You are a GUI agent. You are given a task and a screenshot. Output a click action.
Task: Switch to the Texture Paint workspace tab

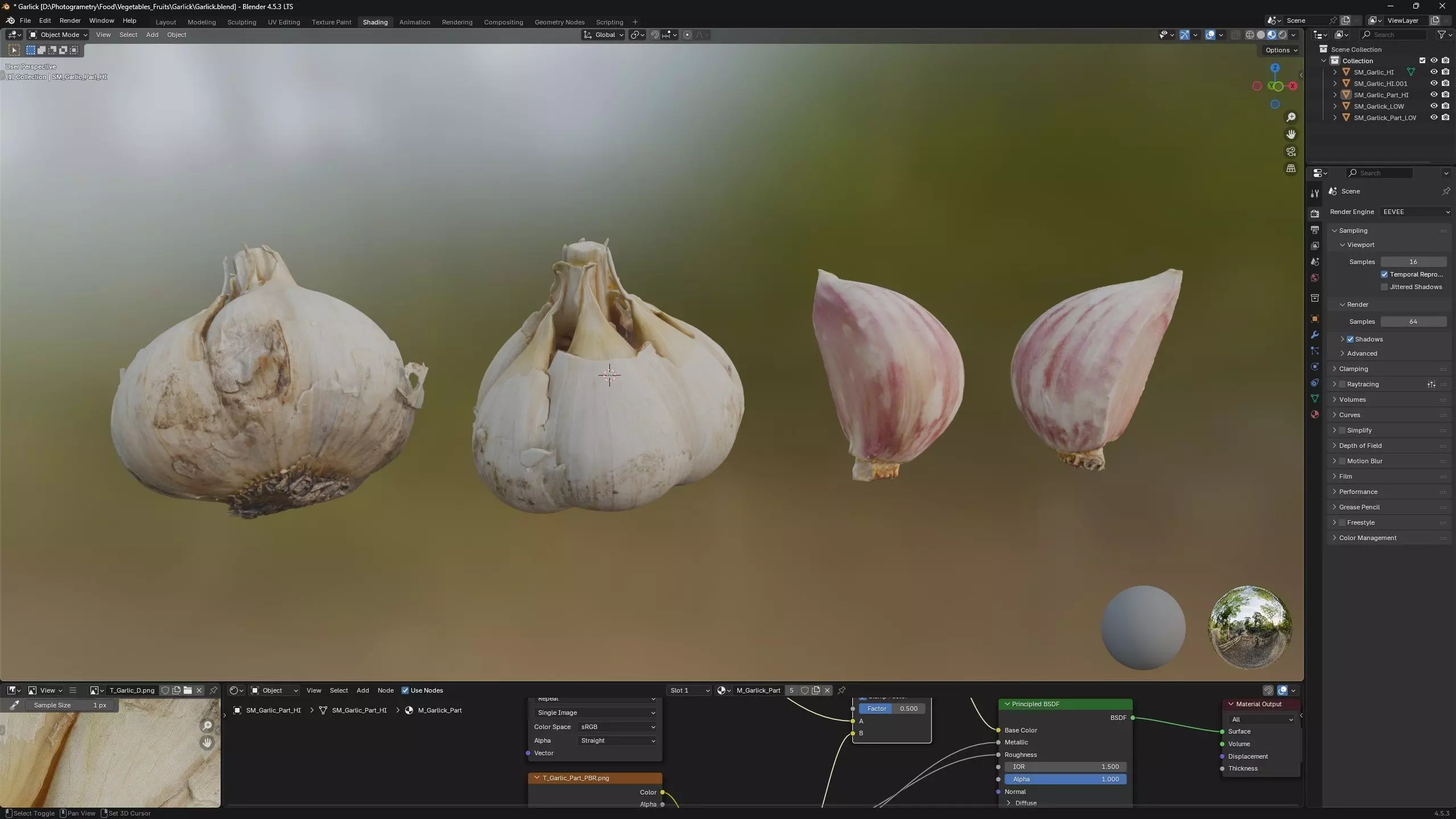point(331,22)
